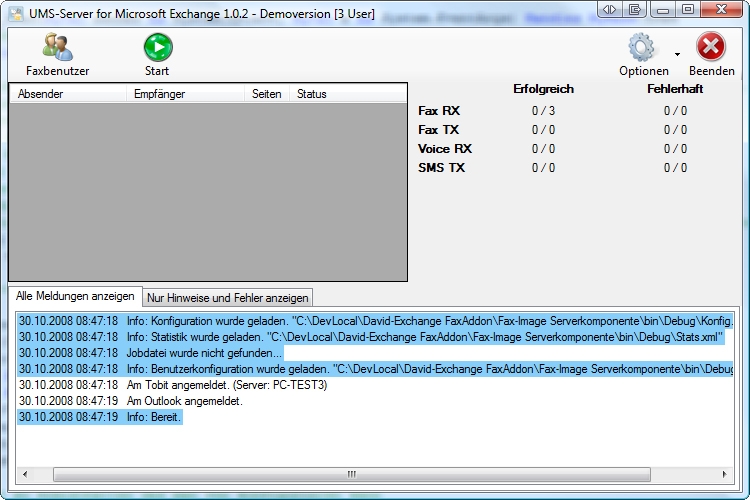The width and height of the screenshot is (750, 500).
Task: Open Nur Hinweise und Fehler anzeigen tab
Action: click(x=228, y=298)
